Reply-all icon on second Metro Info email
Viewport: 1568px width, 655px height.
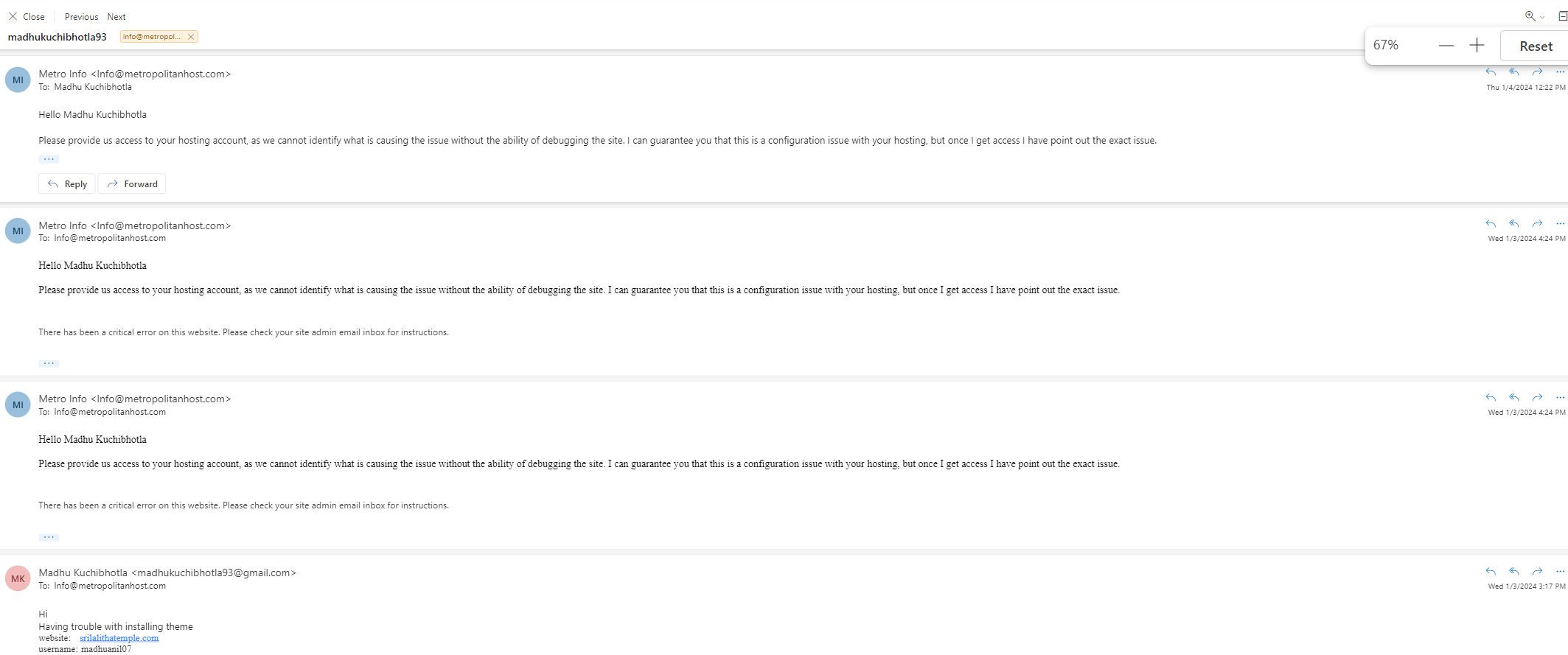(x=1514, y=224)
